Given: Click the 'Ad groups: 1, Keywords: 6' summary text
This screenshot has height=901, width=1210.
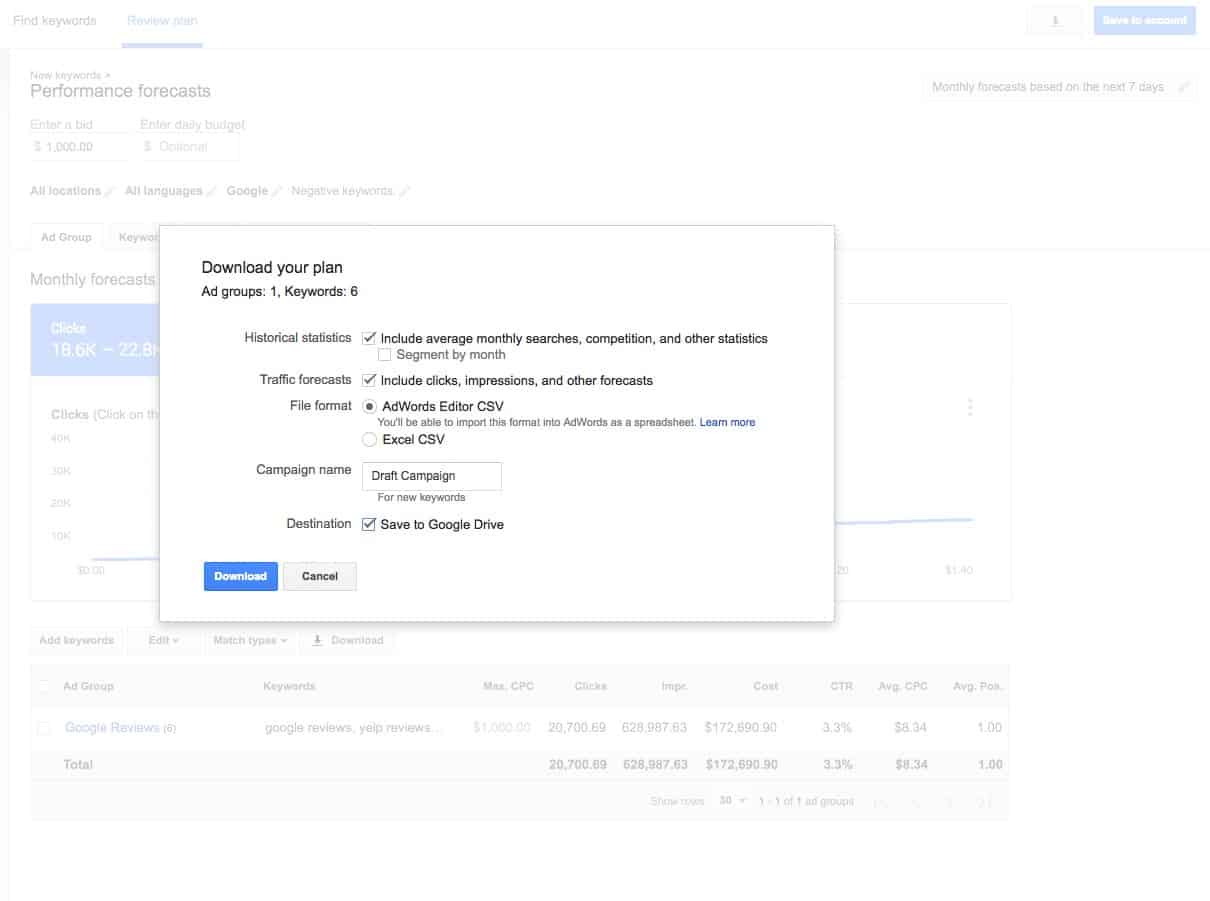Looking at the screenshot, I should coord(280,292).
